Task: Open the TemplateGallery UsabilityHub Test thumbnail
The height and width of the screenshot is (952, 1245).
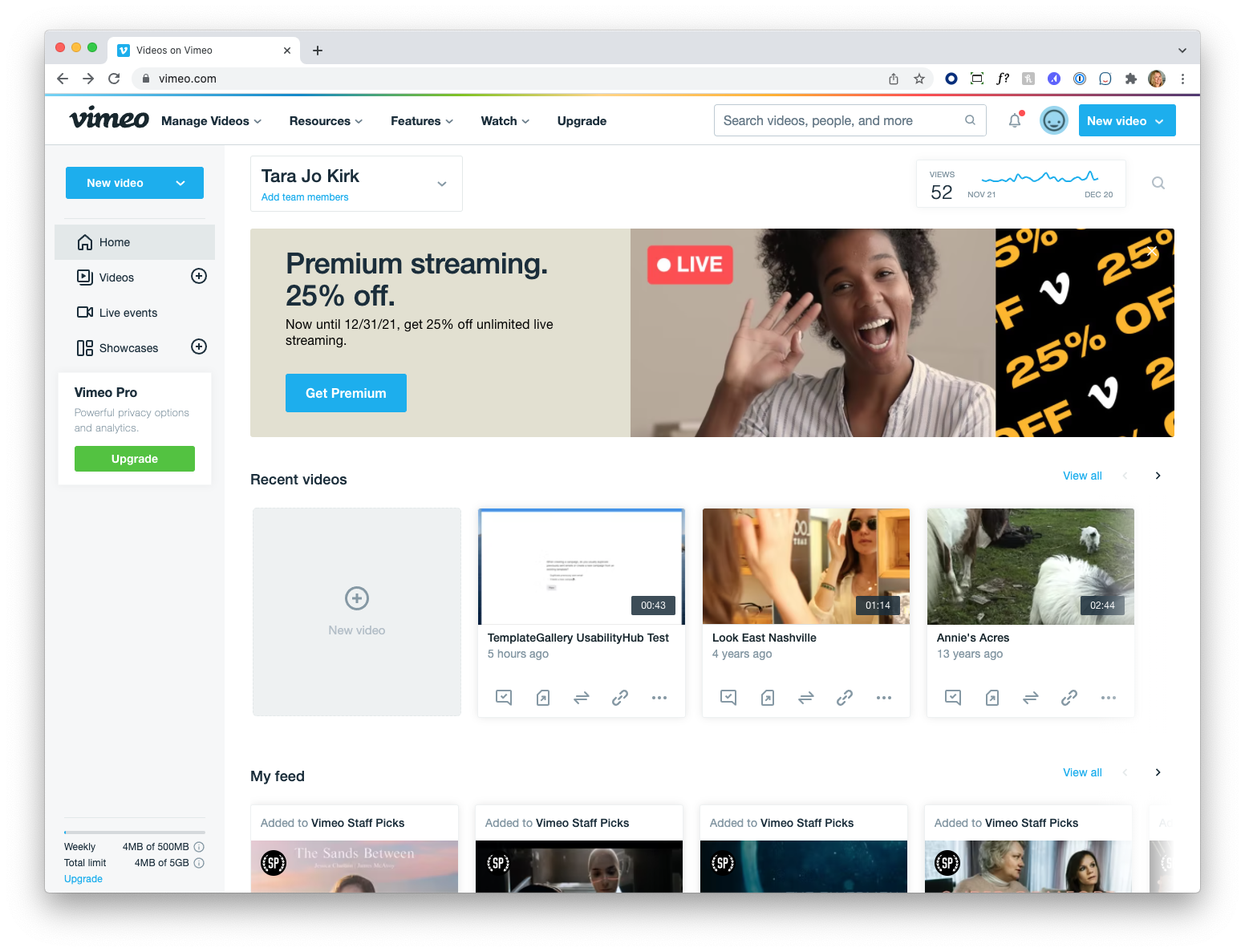Action: click(582, 566)
